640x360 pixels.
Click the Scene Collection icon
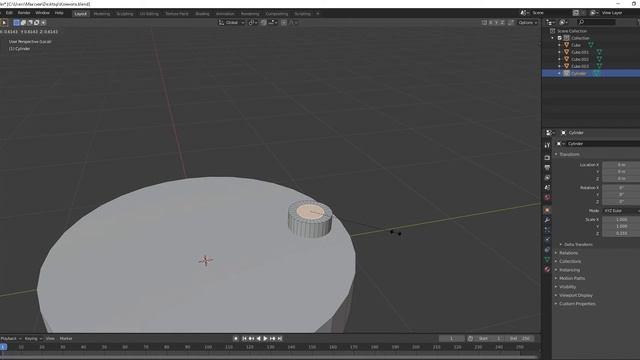(x=553, y=31)
